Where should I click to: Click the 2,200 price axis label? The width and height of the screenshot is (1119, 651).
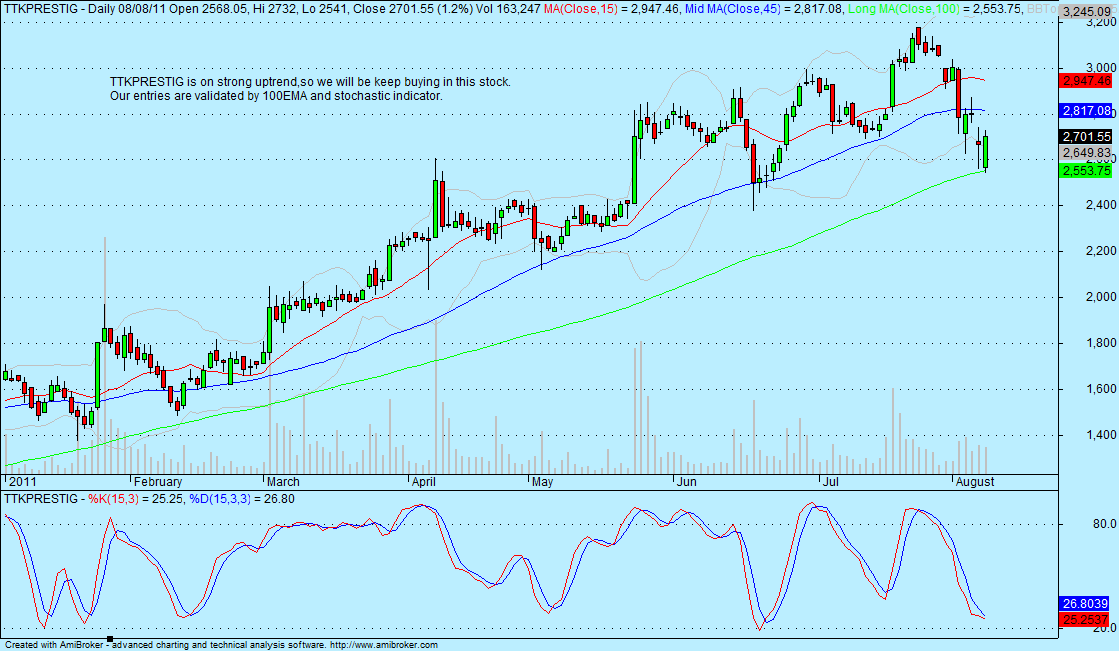pyautogui.click(x=1100, y=251)
